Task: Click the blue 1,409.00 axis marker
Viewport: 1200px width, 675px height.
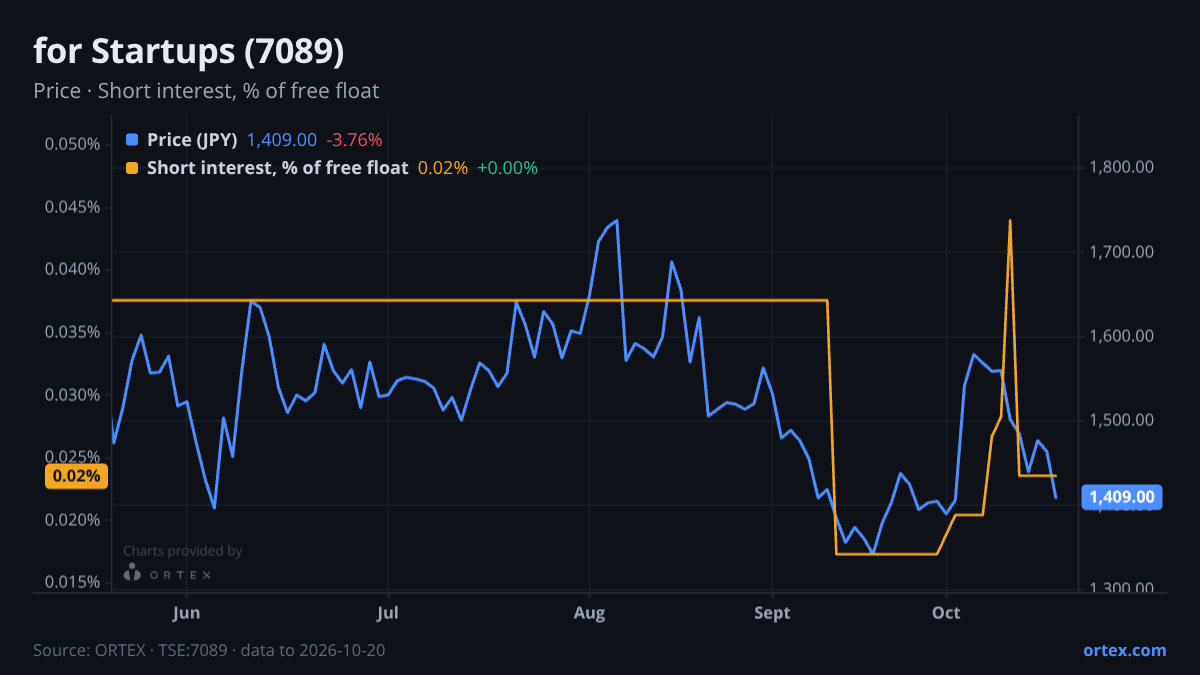Action: [x=1122, y=497]
